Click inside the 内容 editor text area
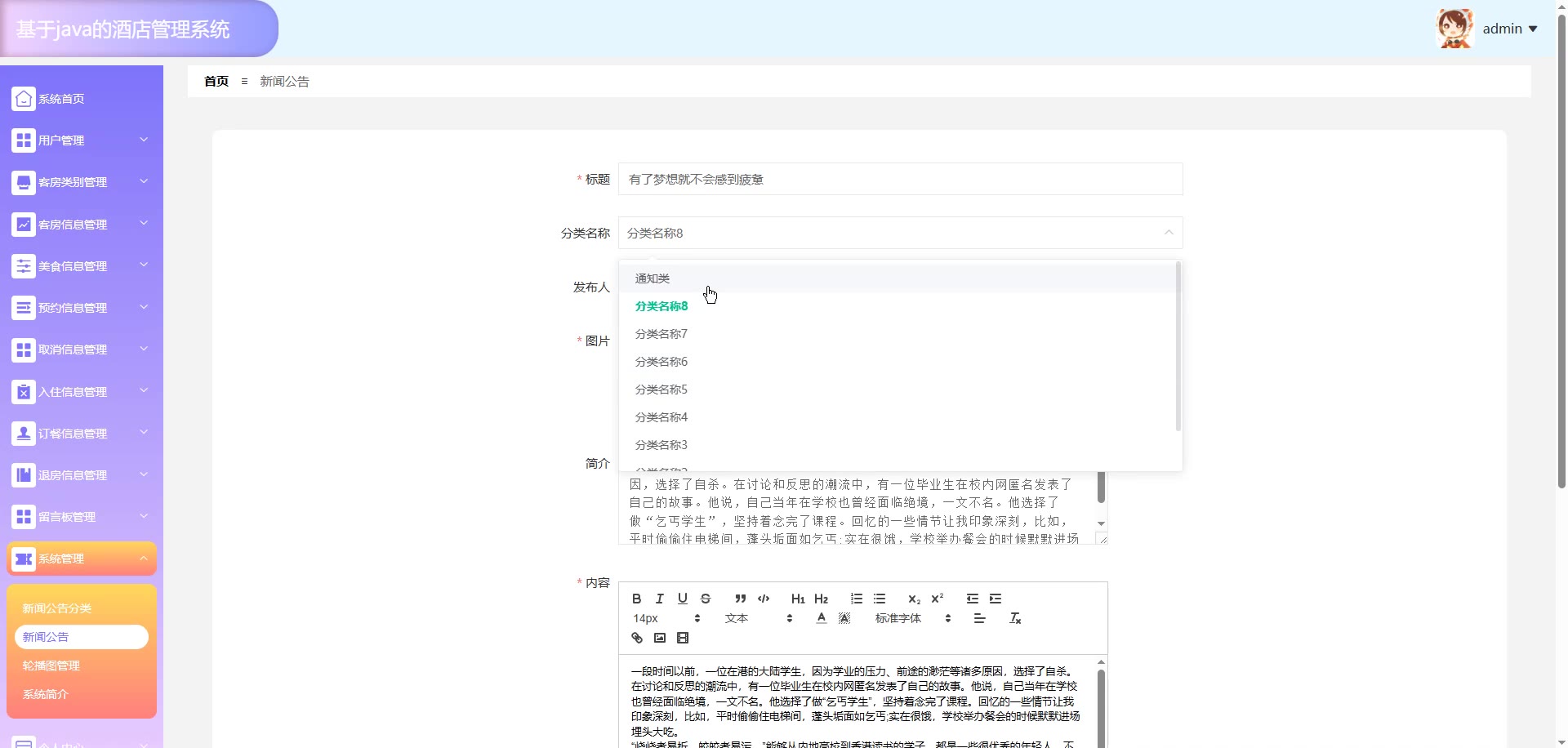The image size is (1568, 748). 856,701
